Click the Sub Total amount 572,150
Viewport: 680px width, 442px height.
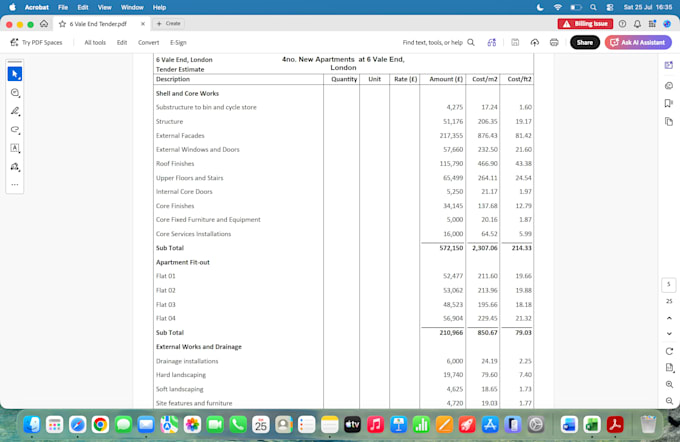[x=451, y=248]
